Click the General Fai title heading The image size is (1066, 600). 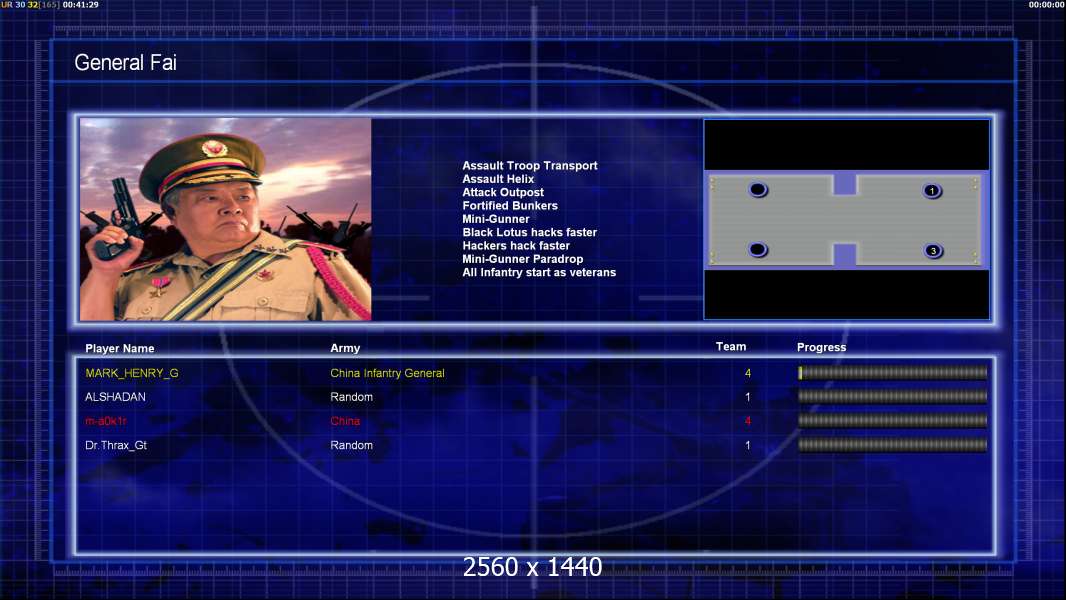pos(125,63)
